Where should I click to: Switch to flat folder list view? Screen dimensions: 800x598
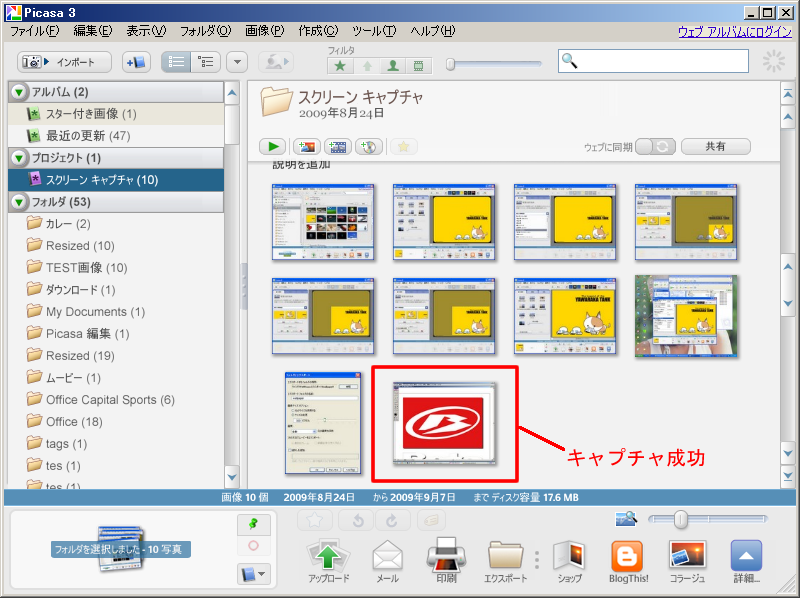click(176, 62)
